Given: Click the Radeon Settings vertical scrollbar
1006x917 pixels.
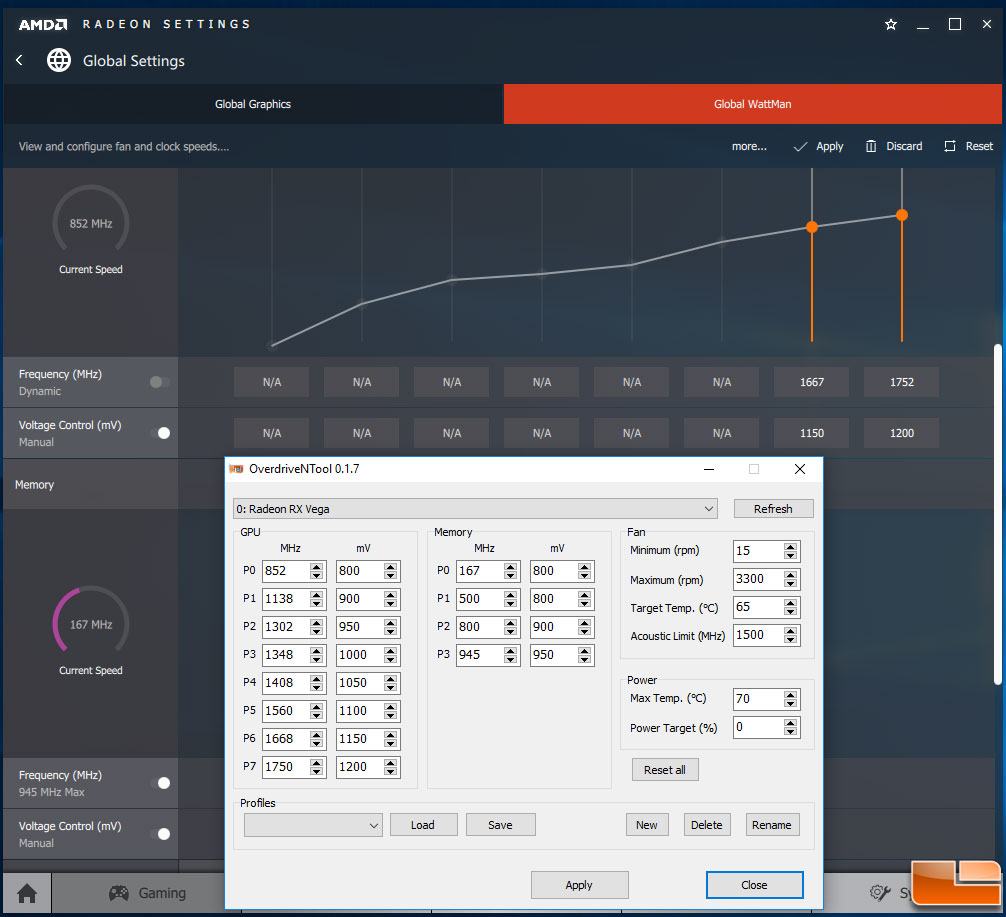Looking at the screenshot, I should 998,513.
